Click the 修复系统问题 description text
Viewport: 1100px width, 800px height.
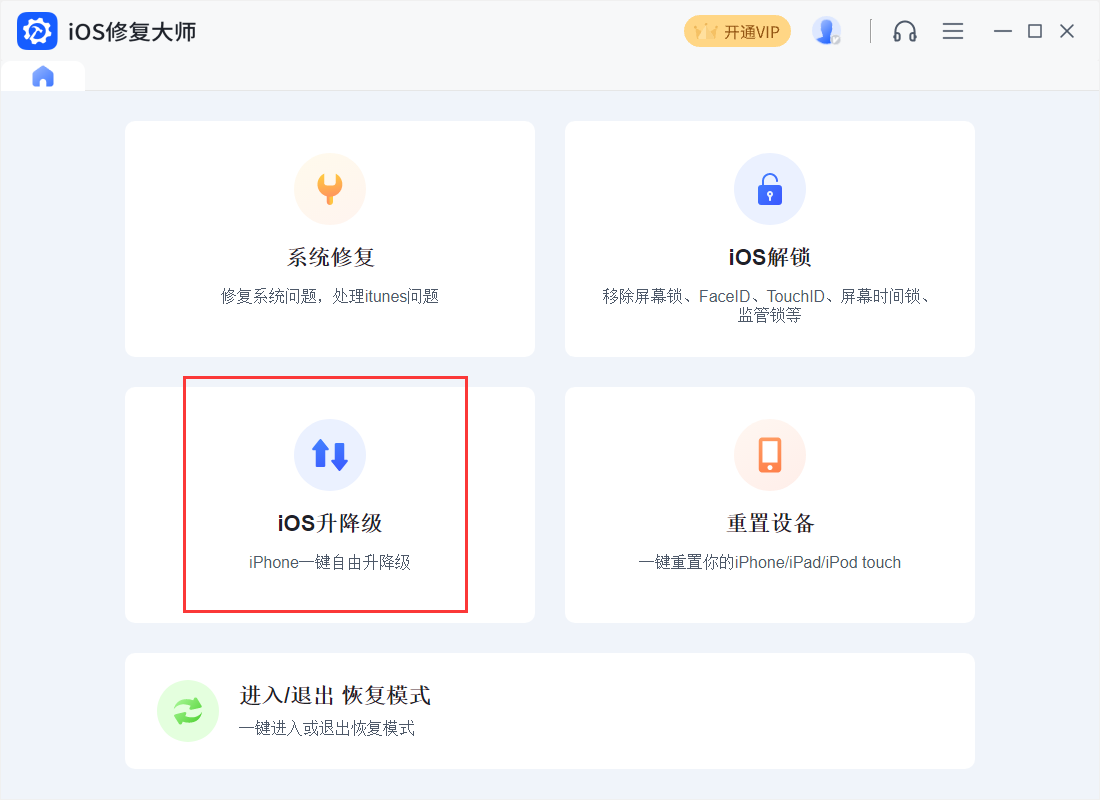click(x=330, y=296)
